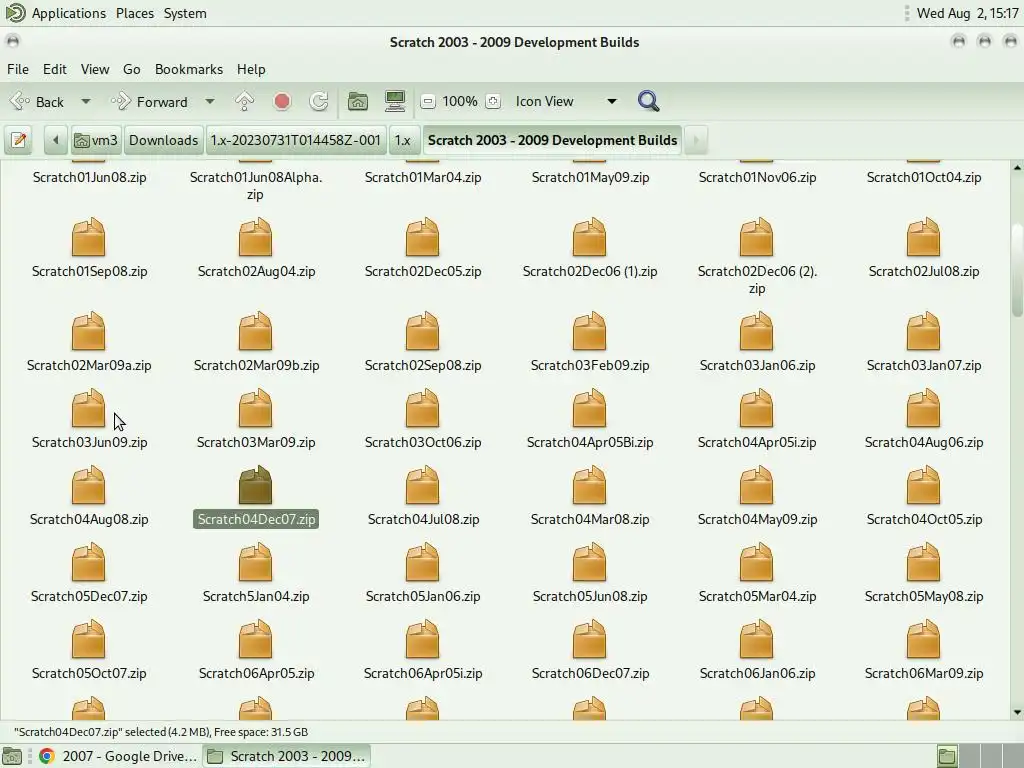Open the Bookmarks menu
Screen dimensions: 1024x768
189,69
